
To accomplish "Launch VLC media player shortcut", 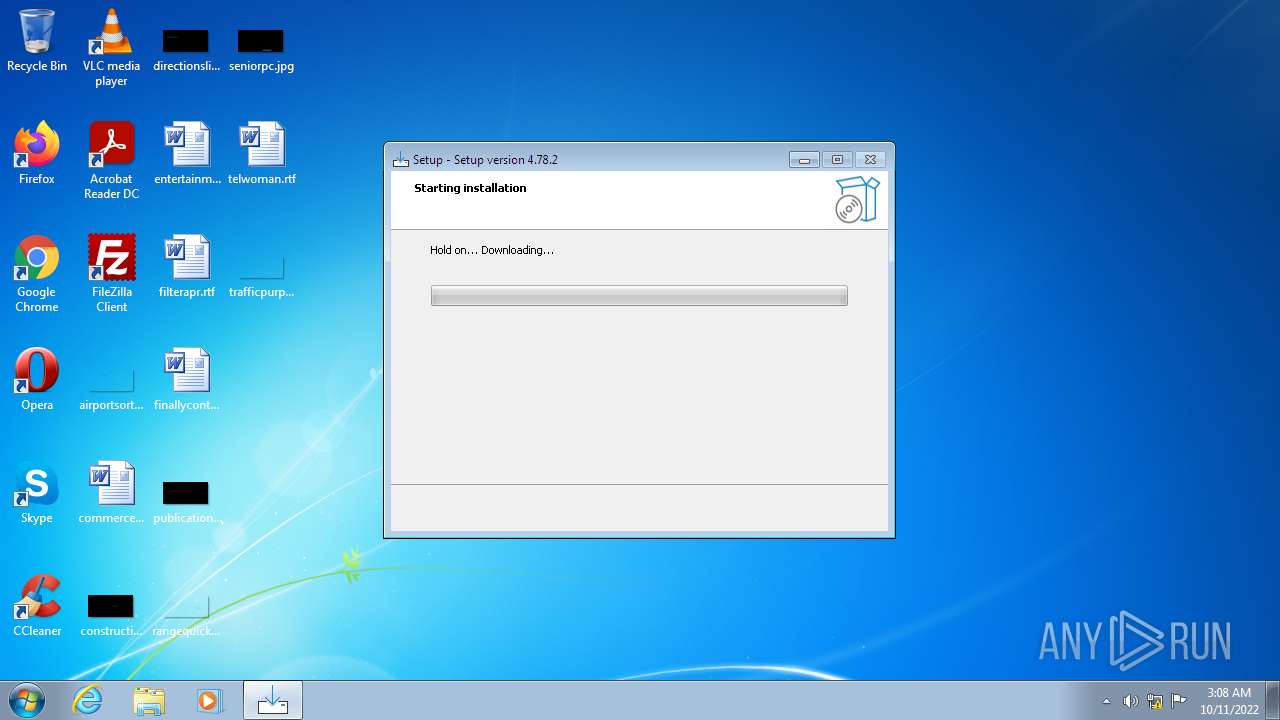I will pos(111,47).
